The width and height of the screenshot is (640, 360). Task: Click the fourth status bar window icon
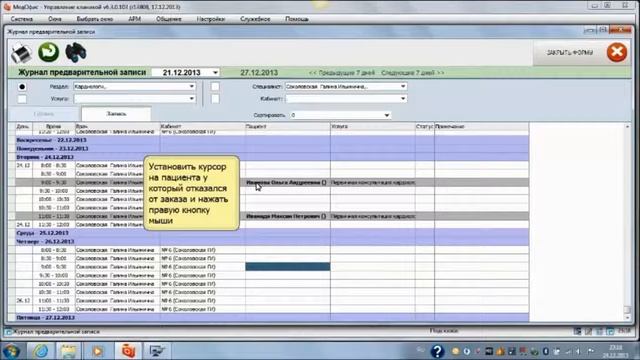pyautogui.click(x=610, y=331)
